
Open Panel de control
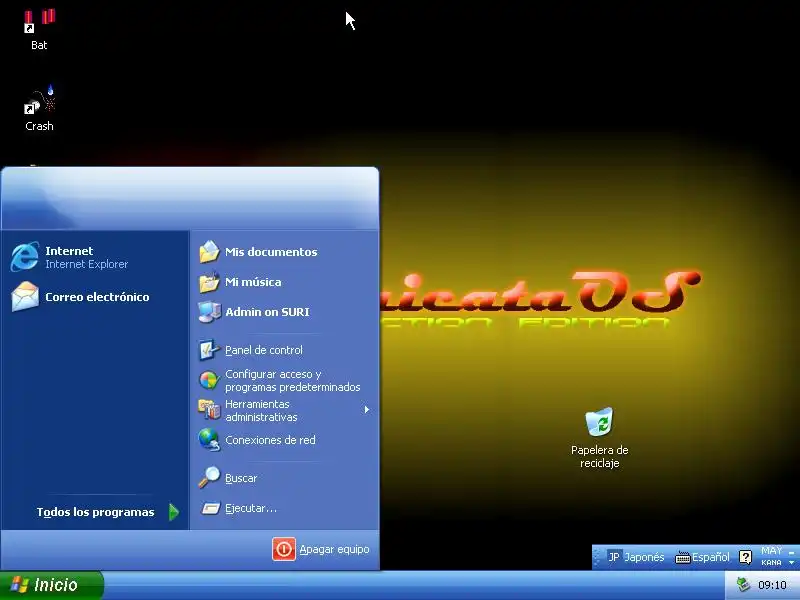284,350
